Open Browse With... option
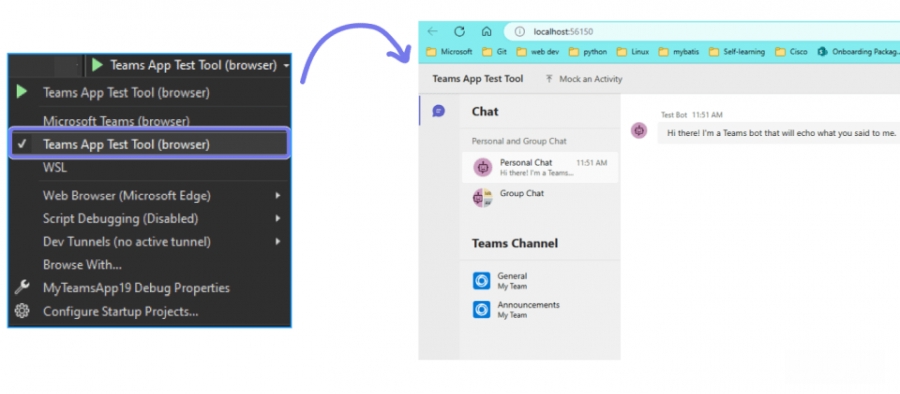The height and width of the screenshot is (394, 900). [x=82, y=265]
